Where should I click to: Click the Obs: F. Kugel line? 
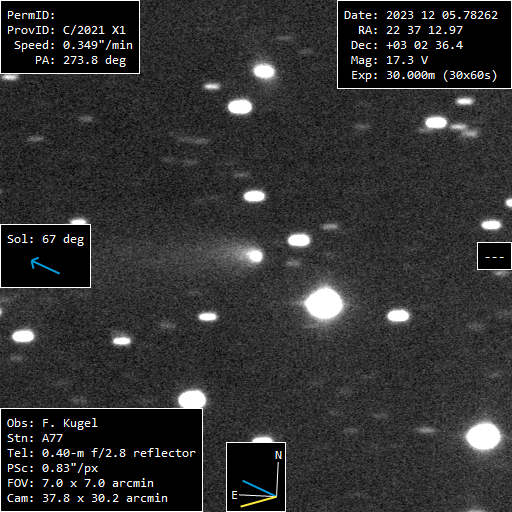[52, 423]
